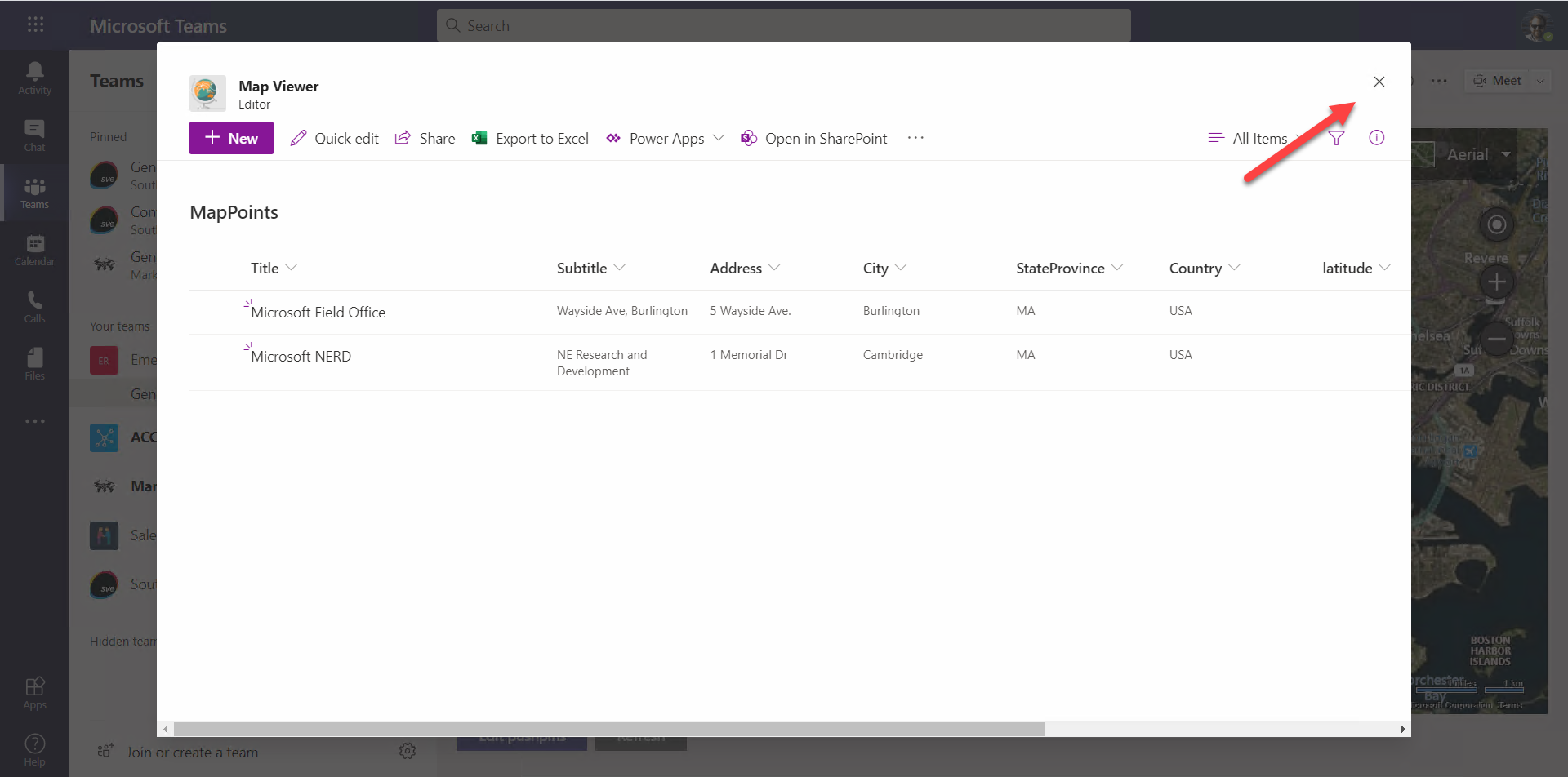The height and width of the screenshot is (777, 1568).
Task: Open manage teams settings gear
Action: pyautogui.click(x=408, y=751)
